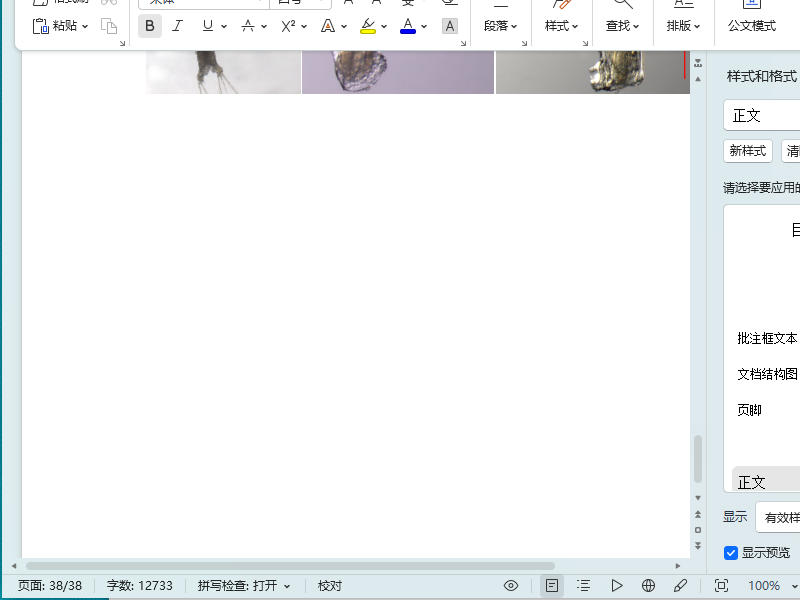Screen dimensions: 800x600
Task: Switch to outline view in status bar
Action: (x=584, y=586)
